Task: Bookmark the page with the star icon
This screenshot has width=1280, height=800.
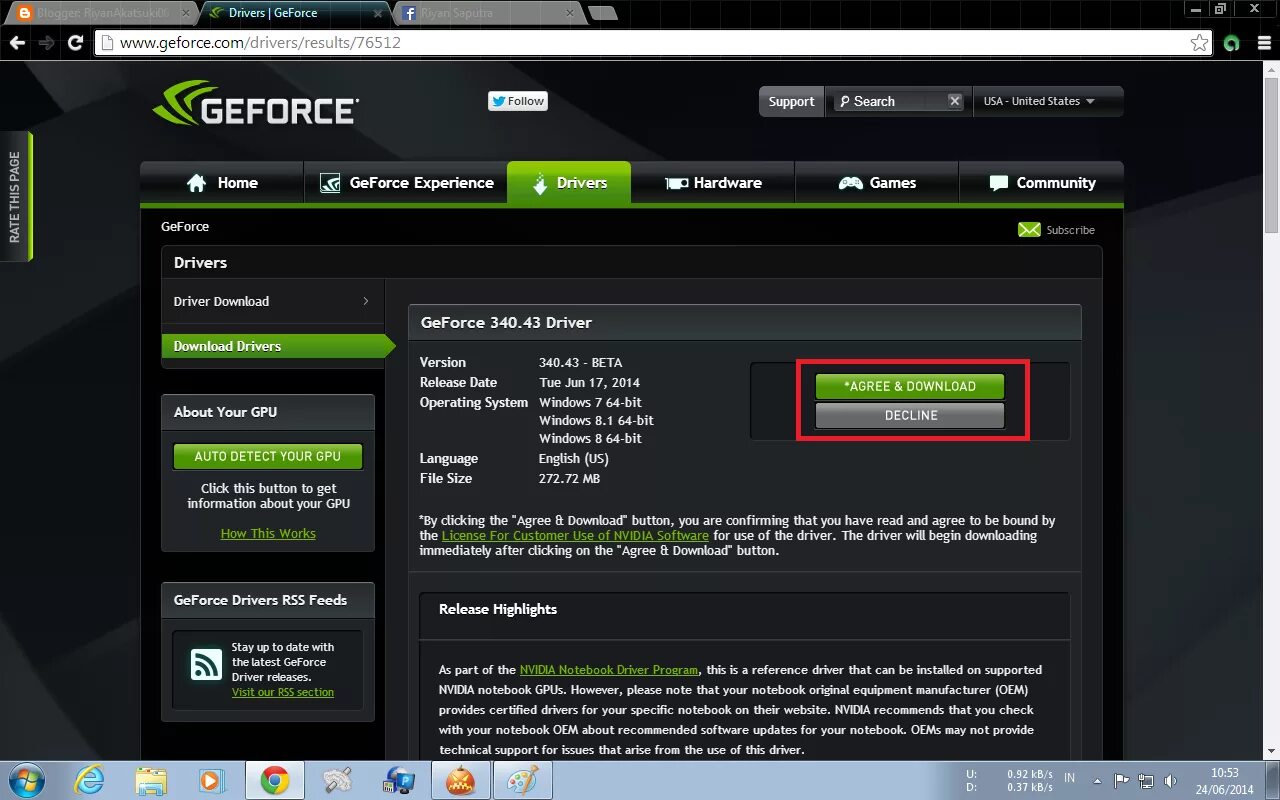Action: tap(1199, 43)
